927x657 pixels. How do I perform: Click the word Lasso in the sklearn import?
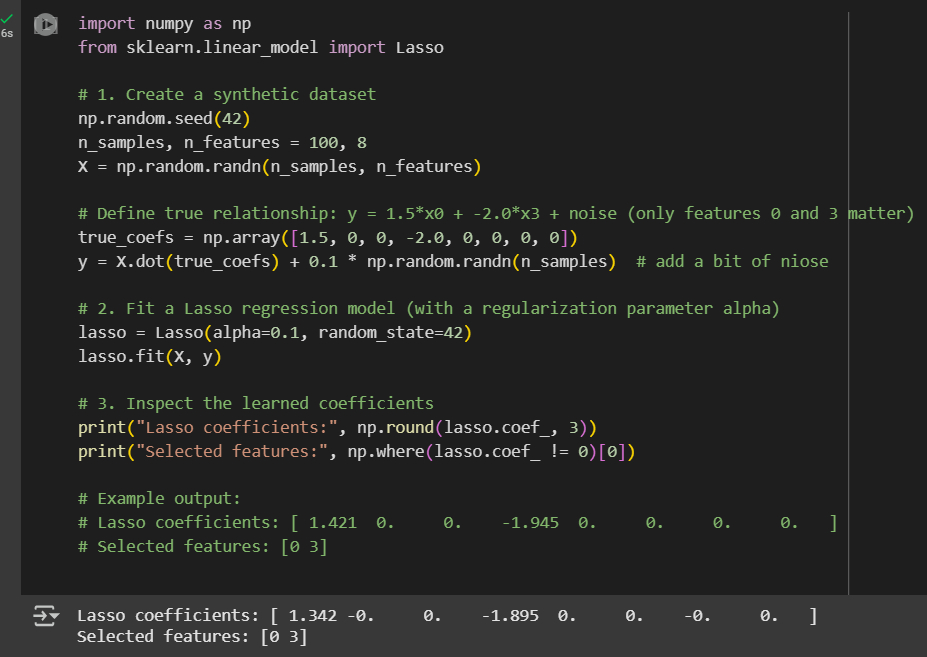click(419, 47)
